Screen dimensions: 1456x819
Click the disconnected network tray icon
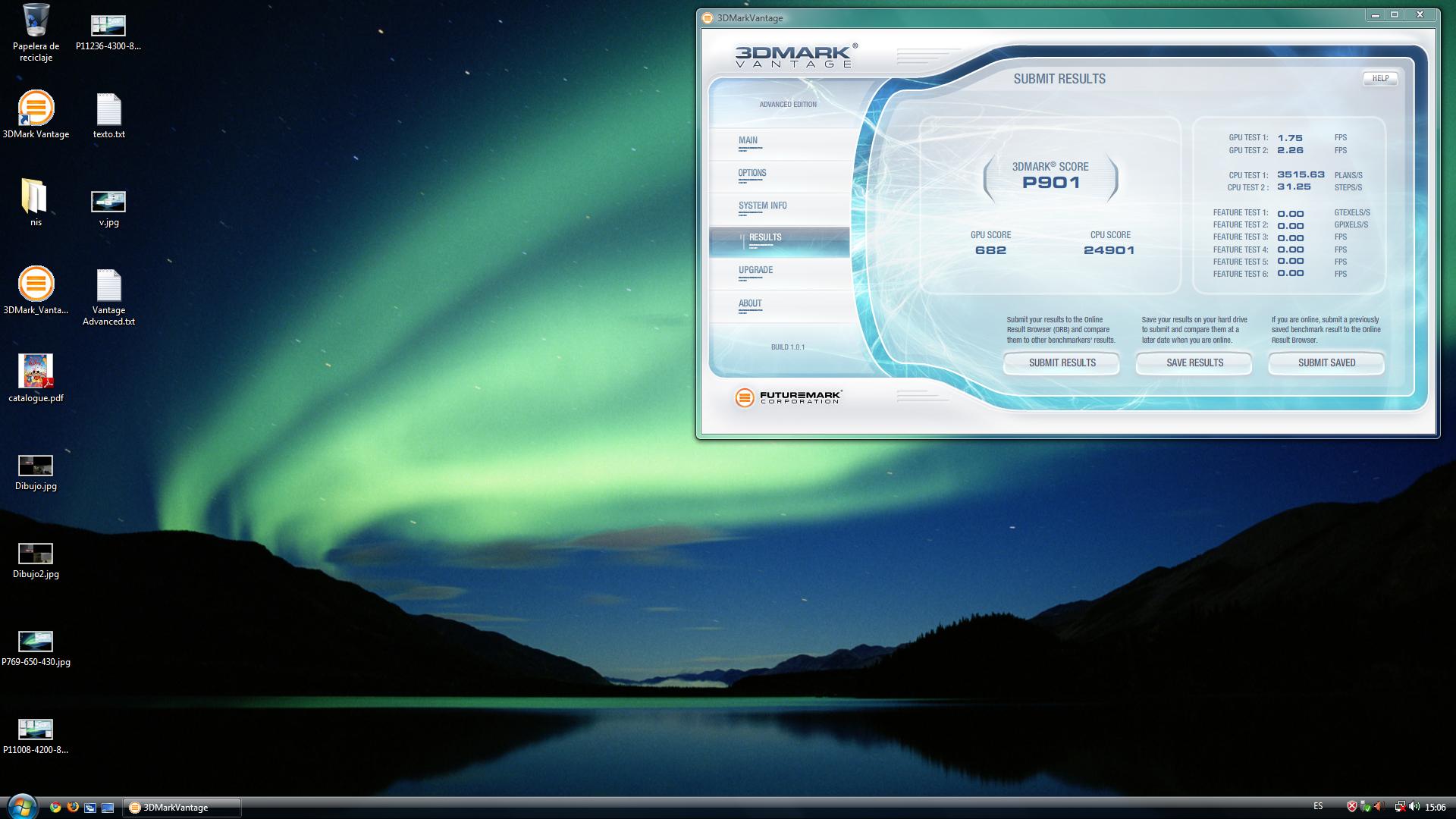[1400, 807]
